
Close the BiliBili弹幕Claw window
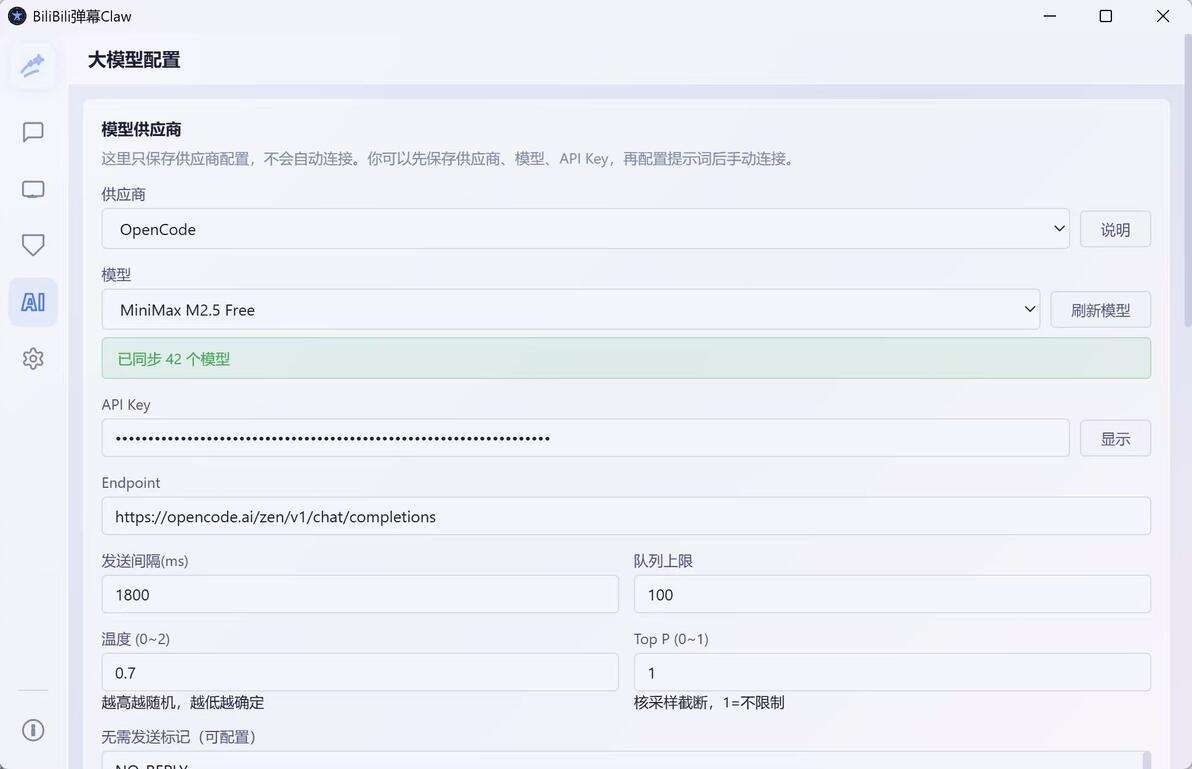coord(1162,16)
